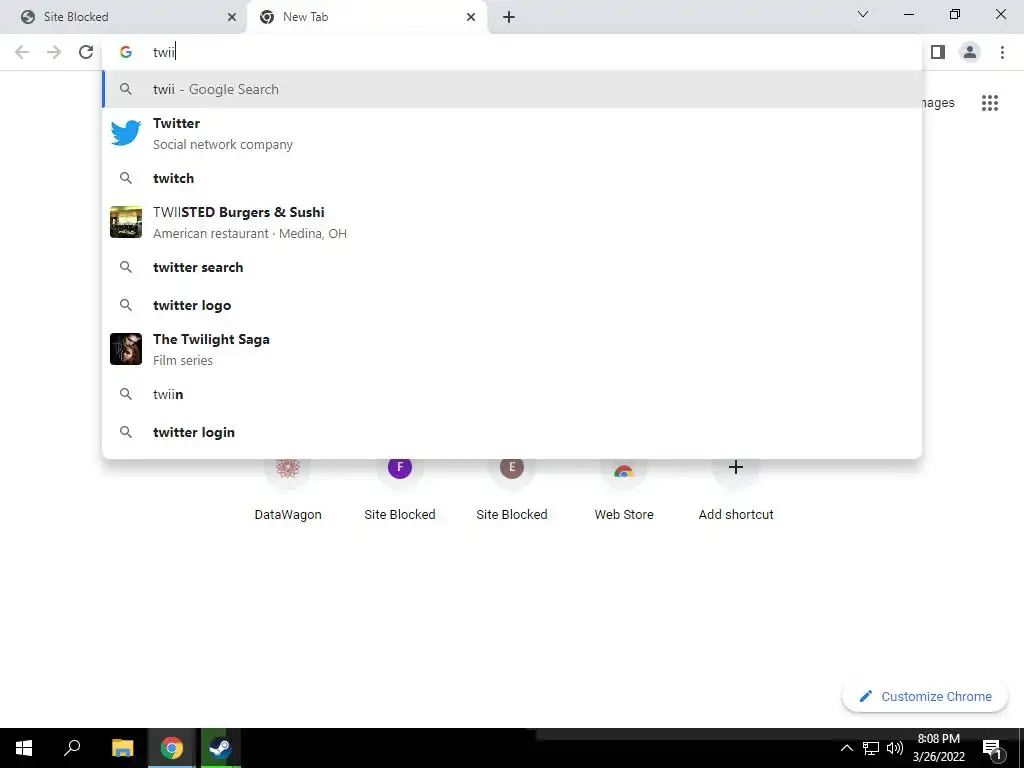Open the Windows Start menu

[24, 748]
